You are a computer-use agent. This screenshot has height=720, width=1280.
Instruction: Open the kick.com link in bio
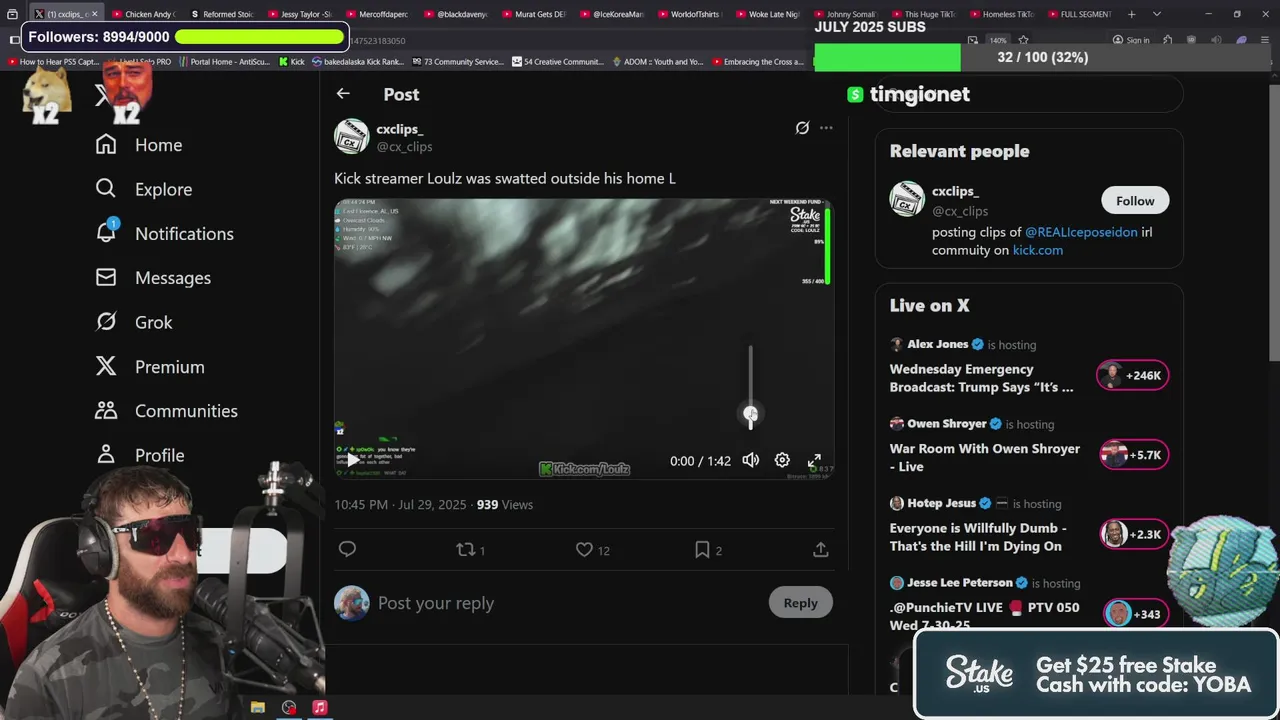(1037, 250)
